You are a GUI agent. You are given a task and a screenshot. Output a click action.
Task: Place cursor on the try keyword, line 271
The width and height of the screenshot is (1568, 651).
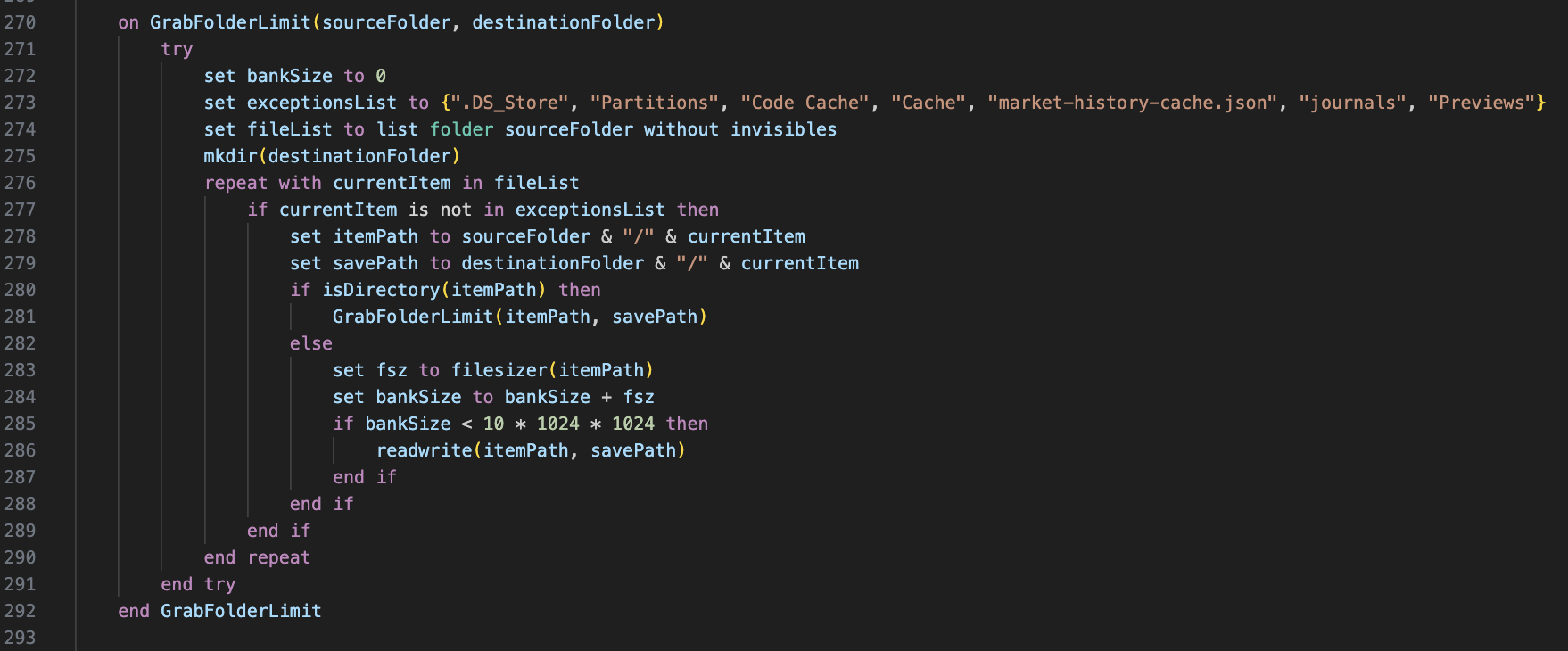177,49
